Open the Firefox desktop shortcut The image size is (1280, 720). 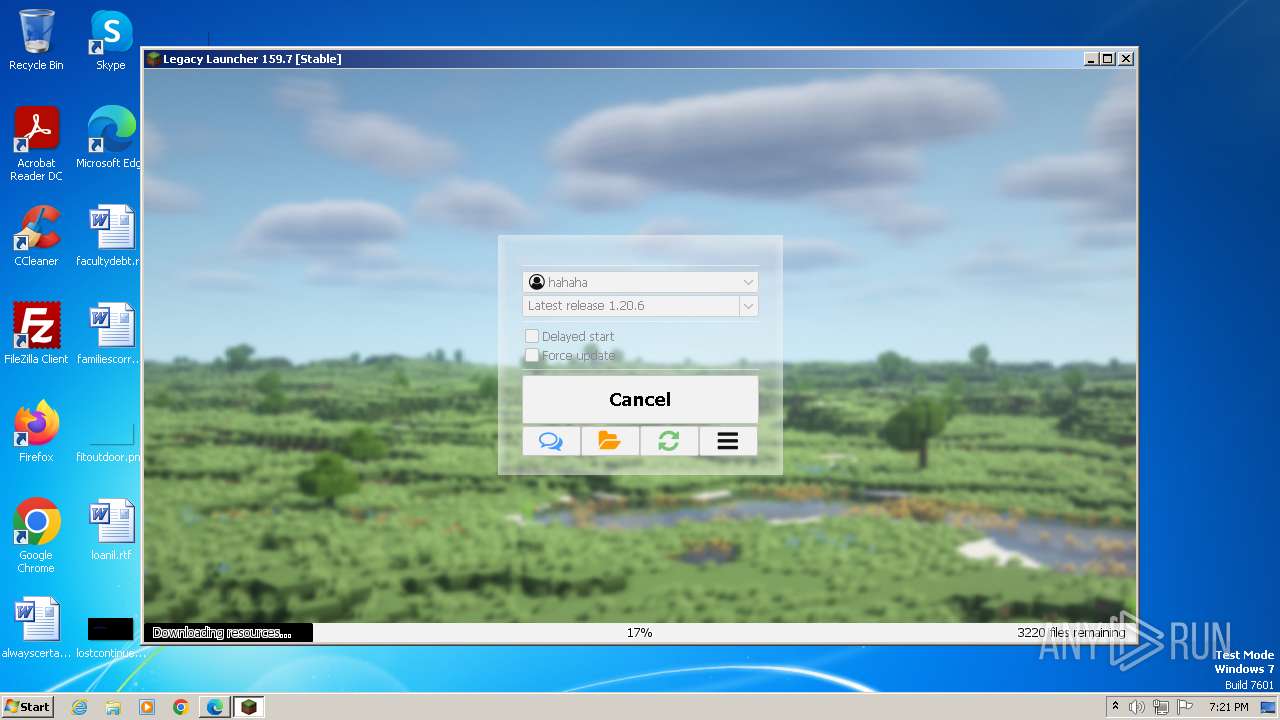pos(36,432)
